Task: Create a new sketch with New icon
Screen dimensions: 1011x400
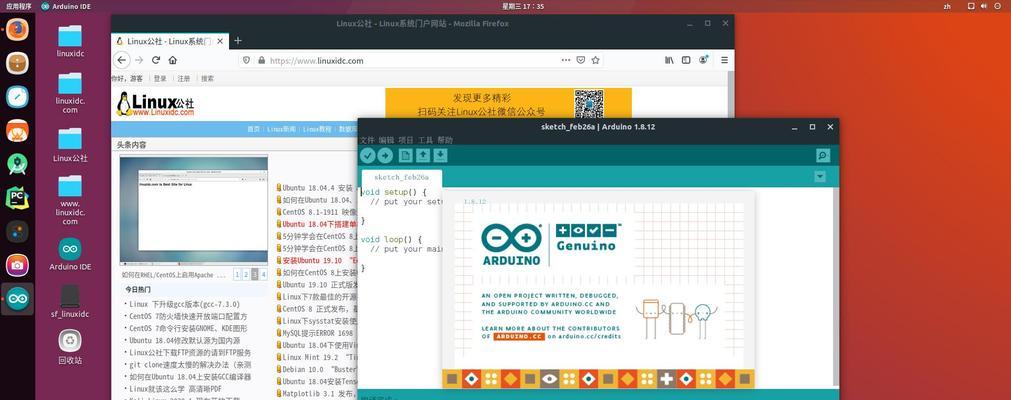Action: pyautogui.click(x=406, y=155)
